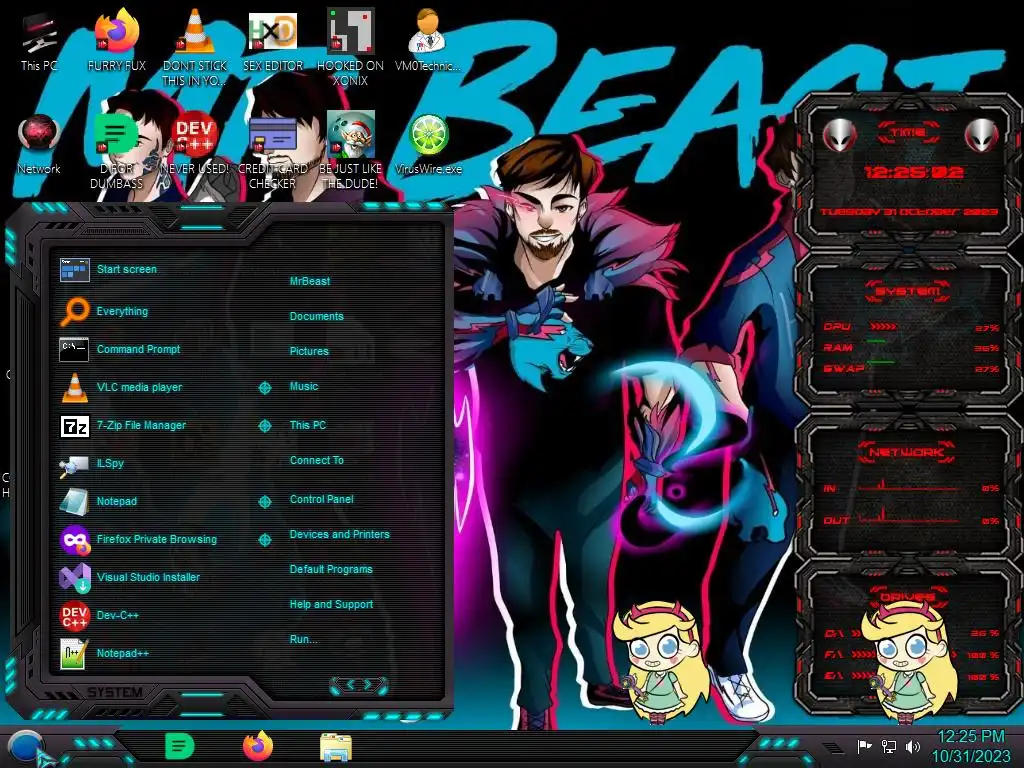Open Documents from start menu
1024x768 pixels.
click(316, 316)
